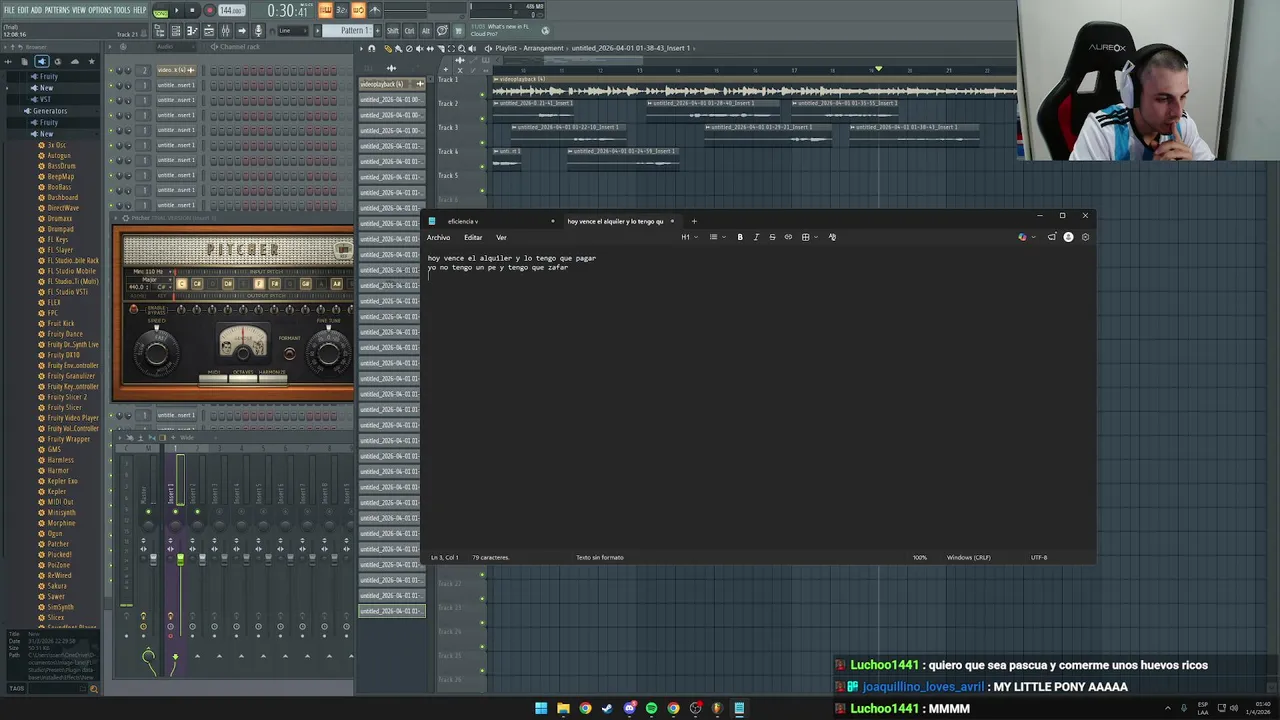Select the BassDrum generator in browser
The width and height of the screenshot is (1280, 720).
pyautogui.click(x=60, y=166)
